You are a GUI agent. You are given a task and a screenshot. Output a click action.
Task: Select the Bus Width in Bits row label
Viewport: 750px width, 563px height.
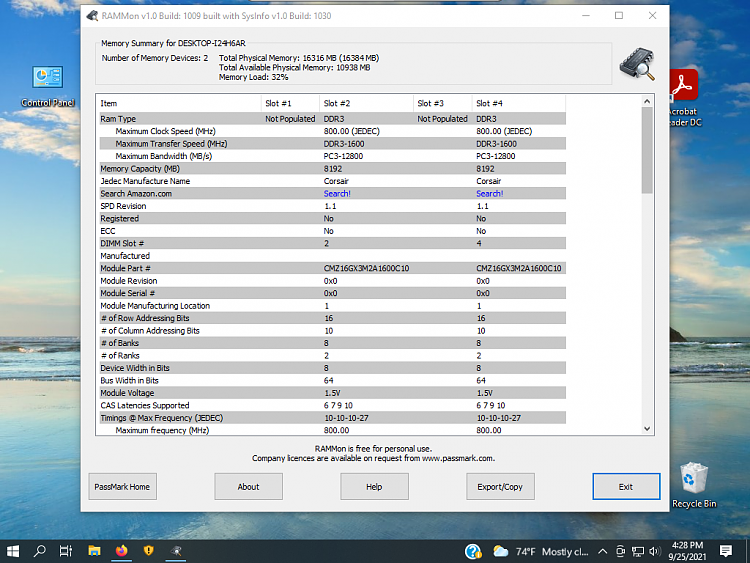pos(129,381)
